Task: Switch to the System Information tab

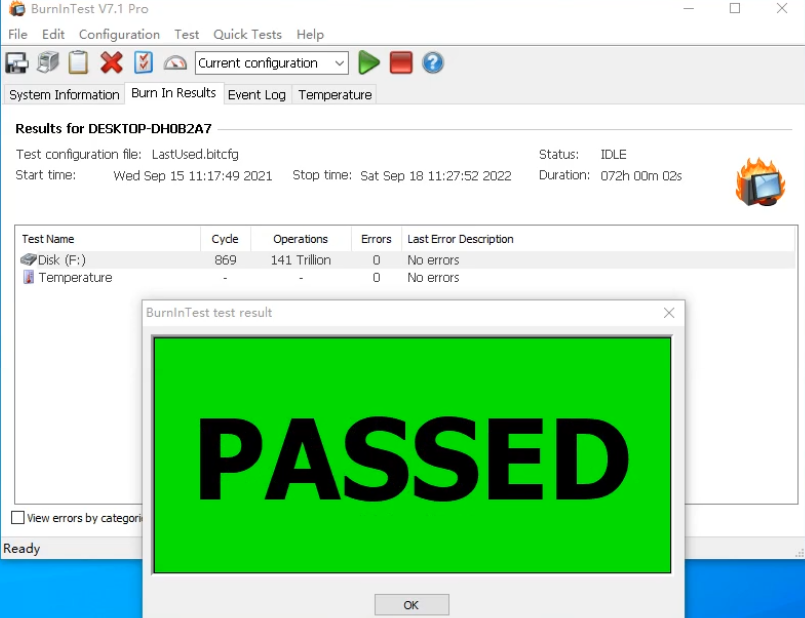Action: pos(64,95)
